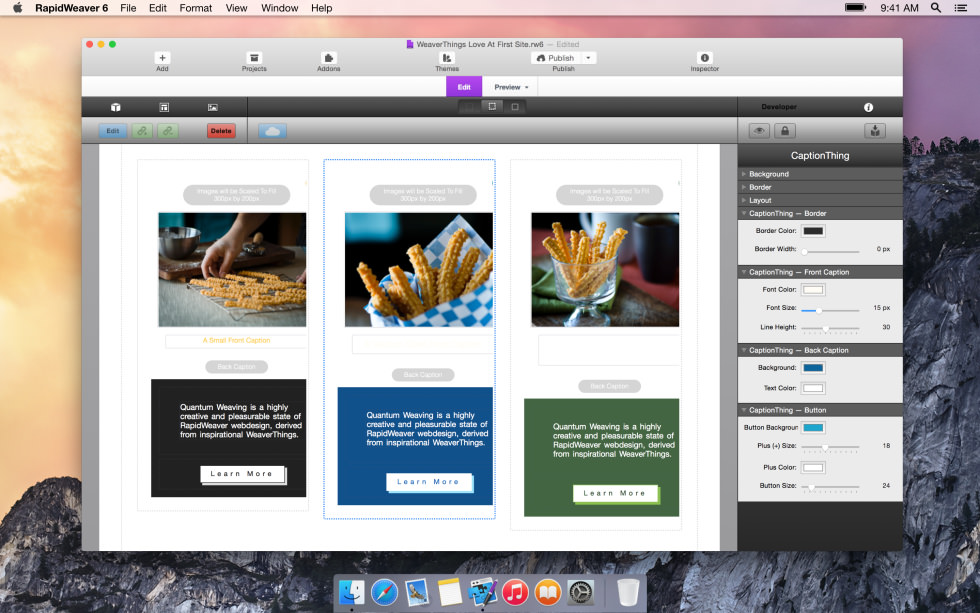Open iTunes from the Dock
This screenshot has width=980, height=613.
[515, 592]
